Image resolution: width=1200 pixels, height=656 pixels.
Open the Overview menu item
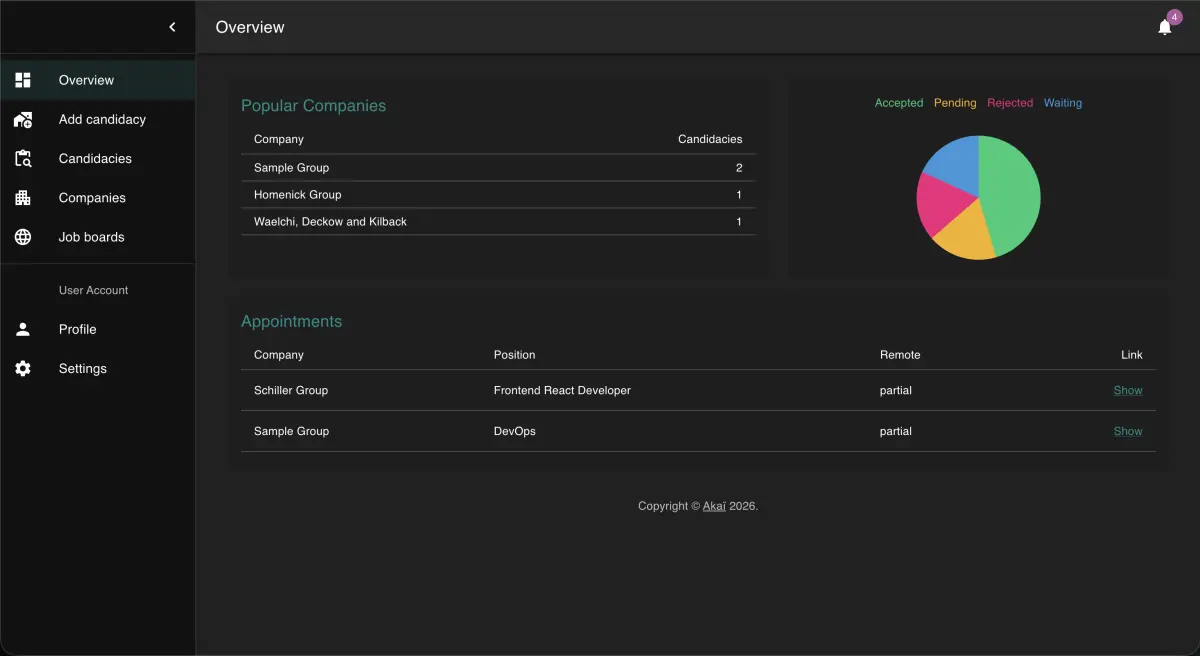(x=98, y=80)
